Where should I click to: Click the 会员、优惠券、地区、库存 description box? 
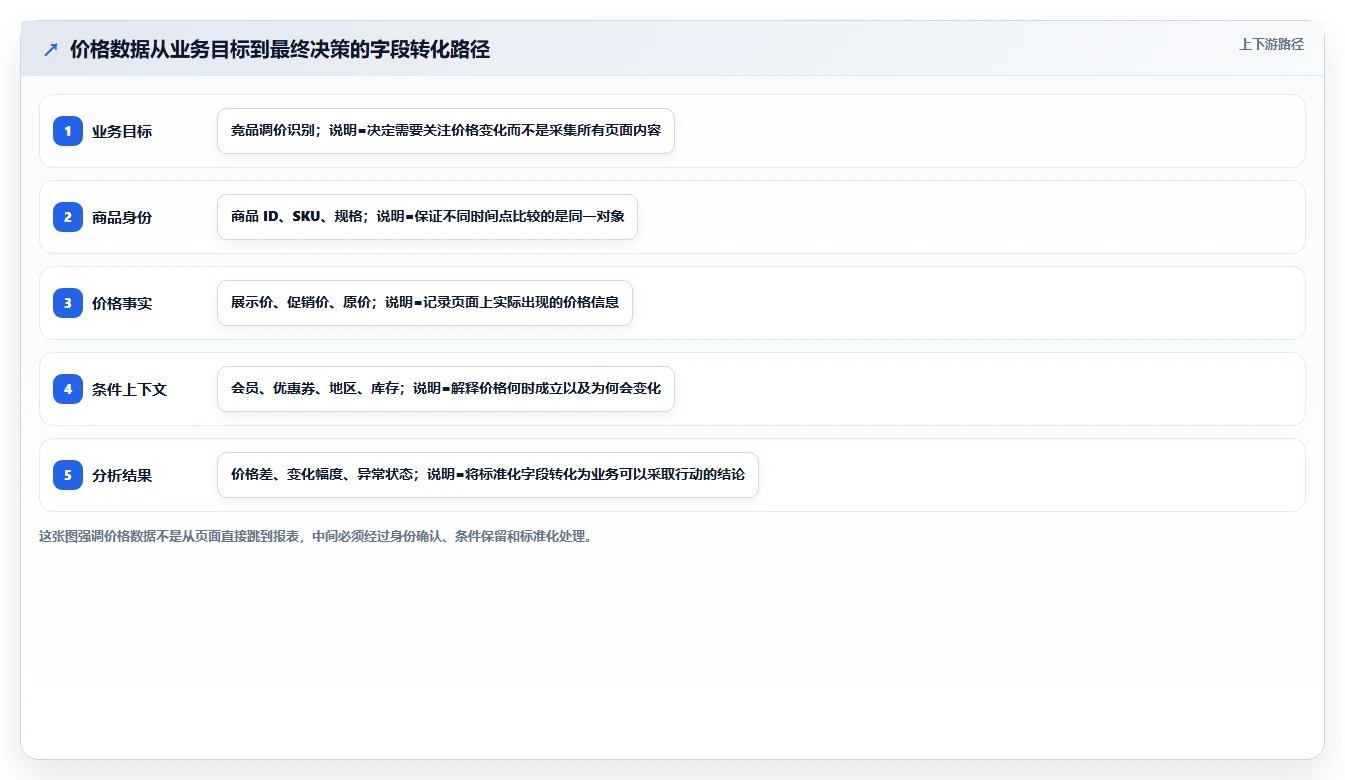[446, 389]
